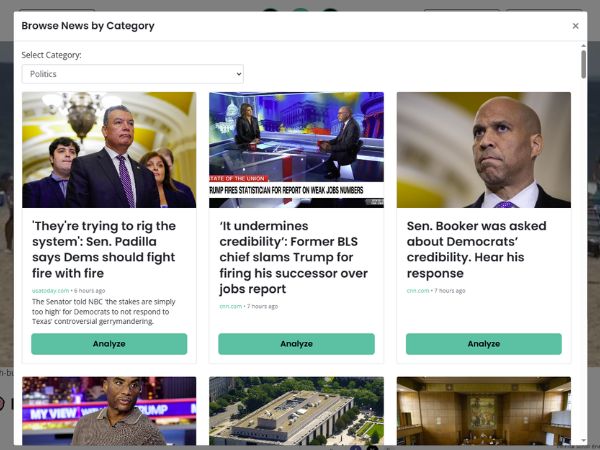Open the Sen. Booker portrait thumbnail
Image resolution: width=600 pixels, height=450 pixels.
pyautogui.click(x=484, y=150)
